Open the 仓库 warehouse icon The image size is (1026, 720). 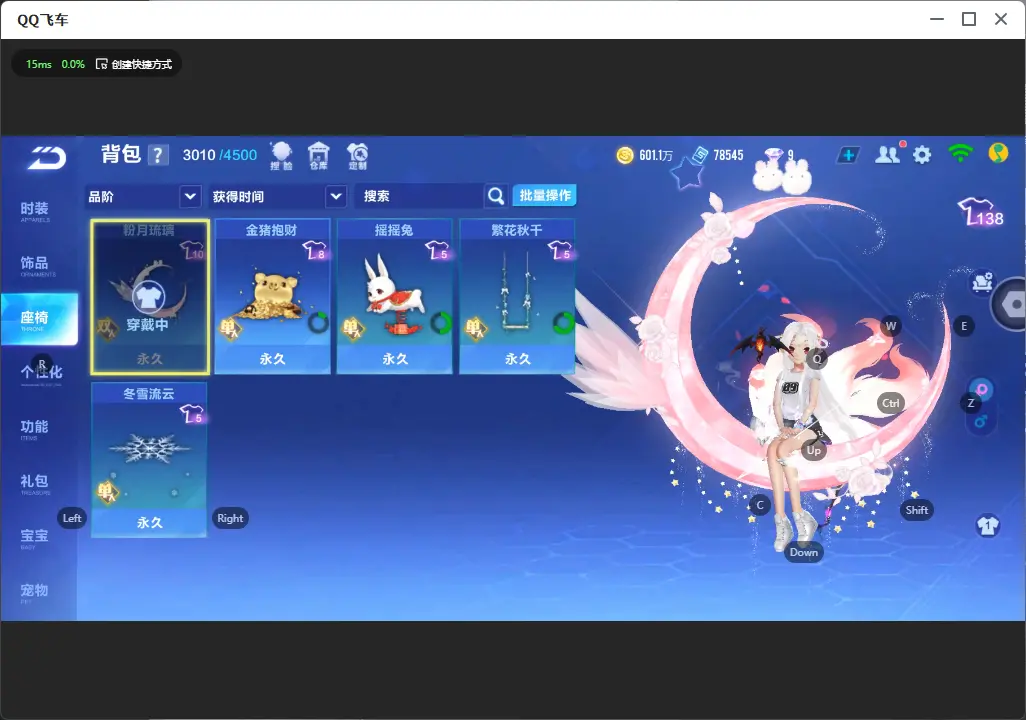point(319,156)
